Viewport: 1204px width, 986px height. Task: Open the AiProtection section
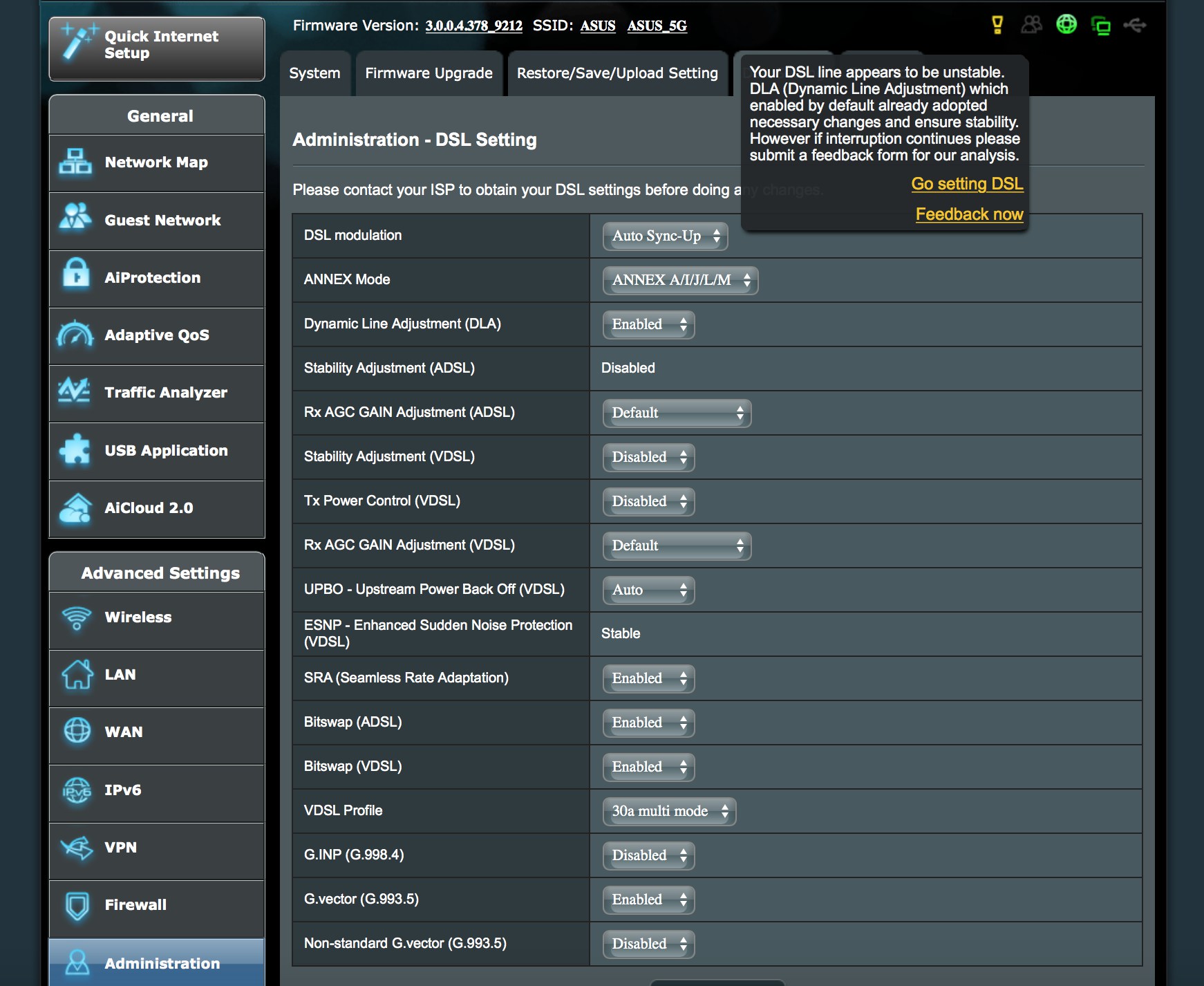(x=157, y=278)
